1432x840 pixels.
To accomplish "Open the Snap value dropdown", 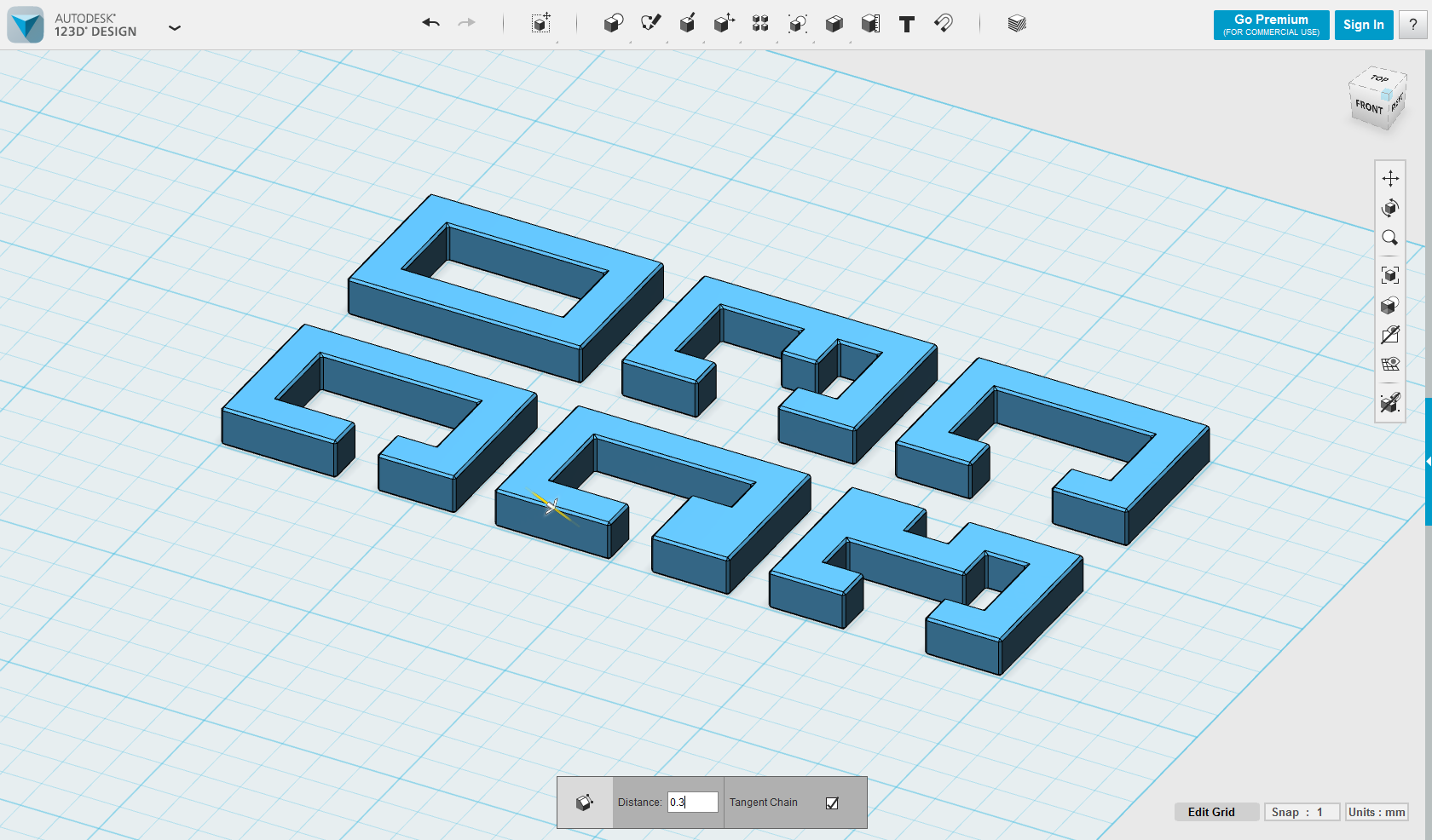I will coord(1302,812).
